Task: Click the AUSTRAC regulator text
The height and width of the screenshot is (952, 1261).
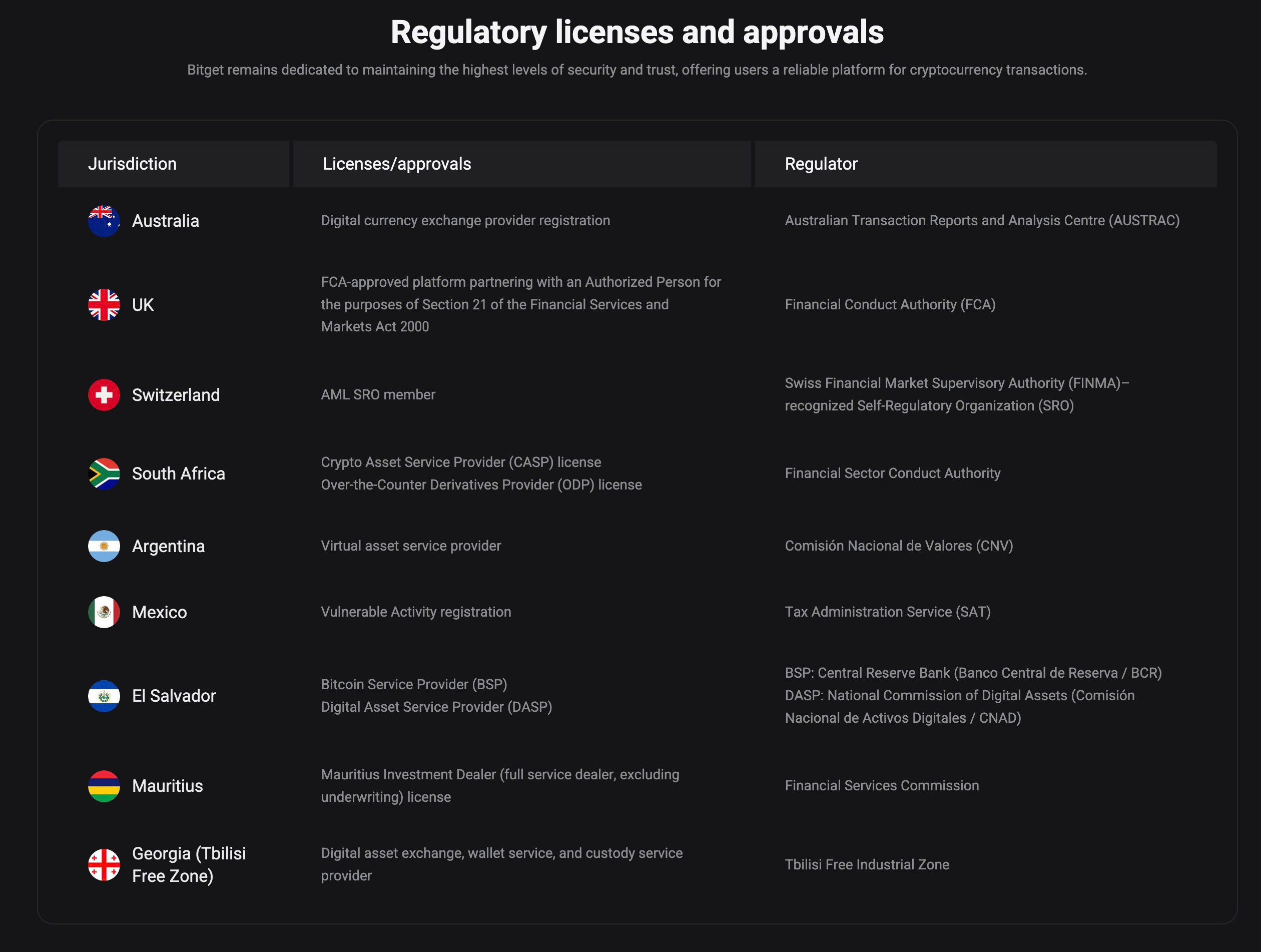Action: [982, 221]
